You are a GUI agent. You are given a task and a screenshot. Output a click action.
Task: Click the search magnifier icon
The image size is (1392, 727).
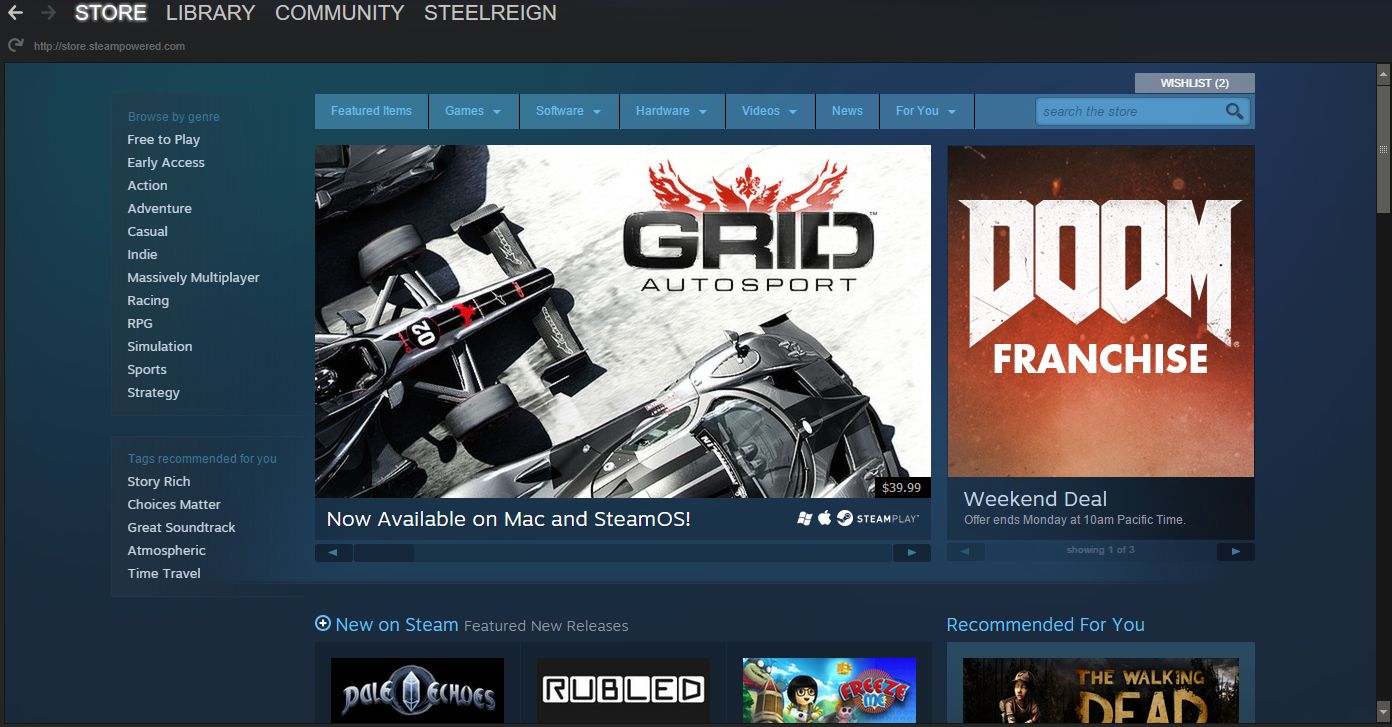click(1235, 111)
